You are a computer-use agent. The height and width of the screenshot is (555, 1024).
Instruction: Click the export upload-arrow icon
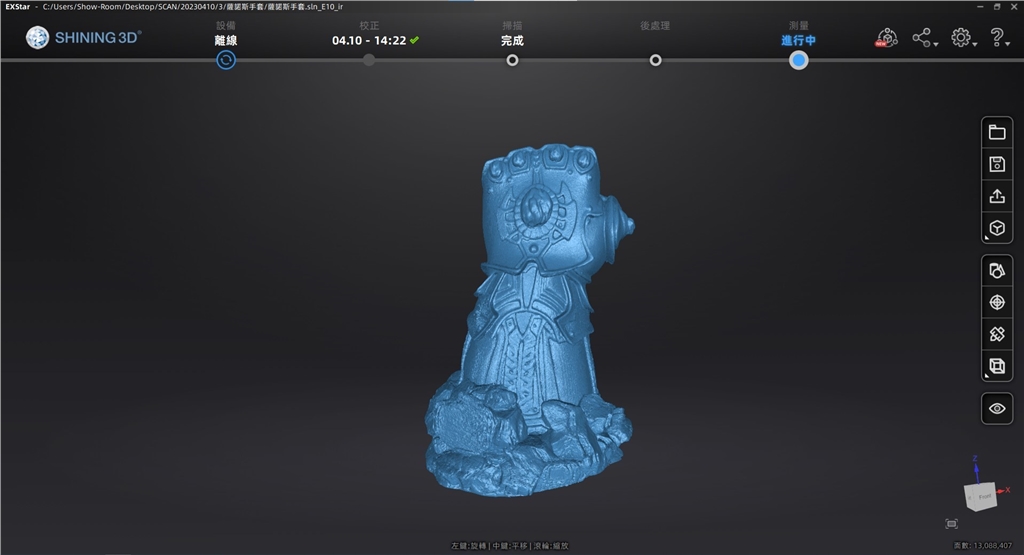click(x=996, y=197)
